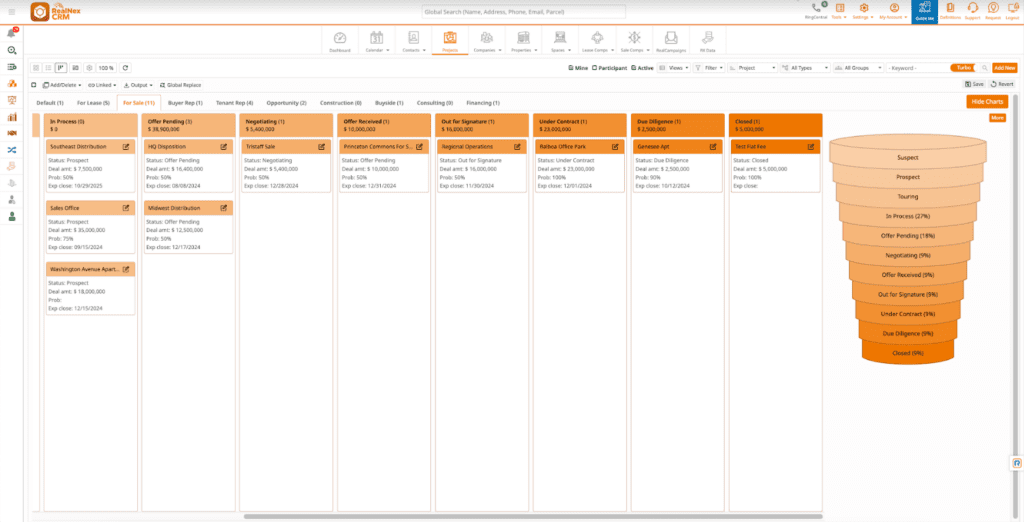Open the Request lightbulb icon
The image size is (1024, 522).
993,10
